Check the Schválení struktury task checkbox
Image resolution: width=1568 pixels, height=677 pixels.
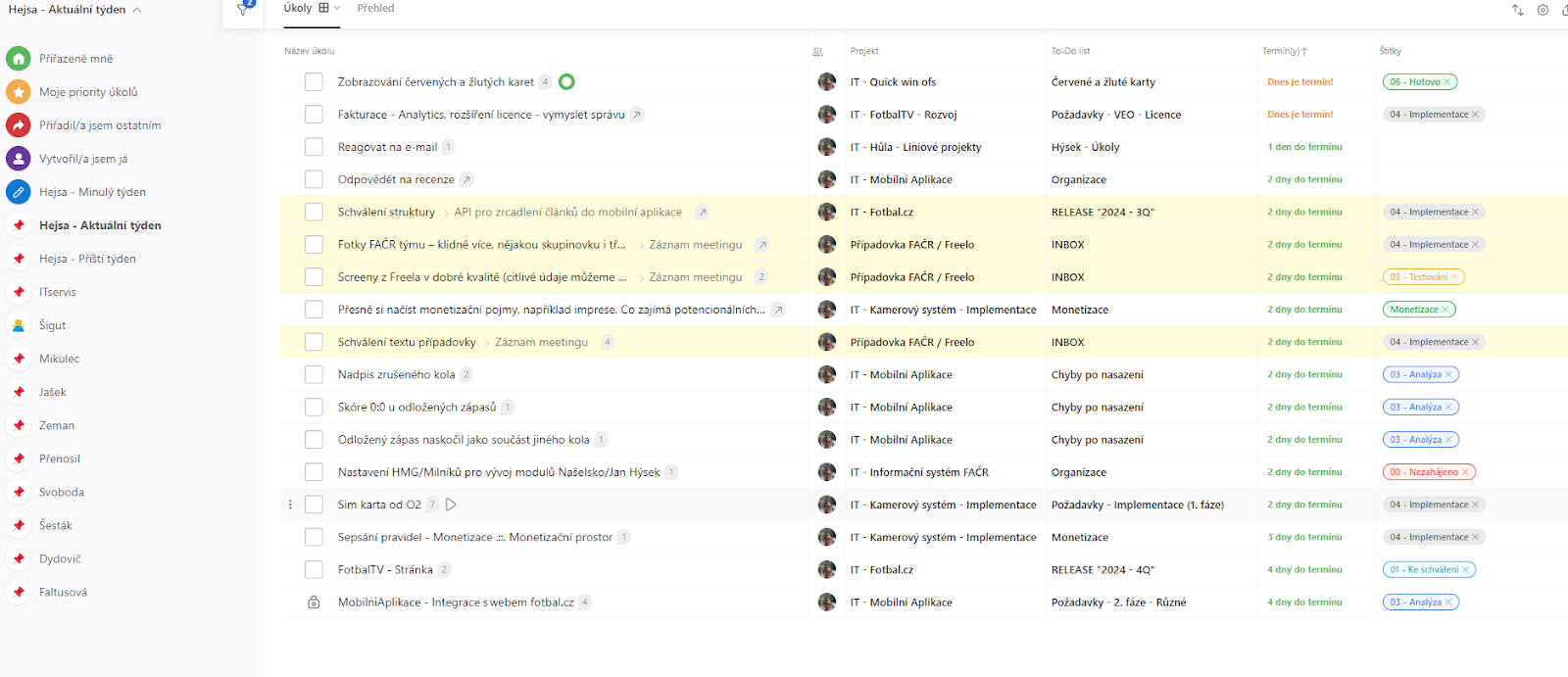pyautogui.click(x=314, y=212)
